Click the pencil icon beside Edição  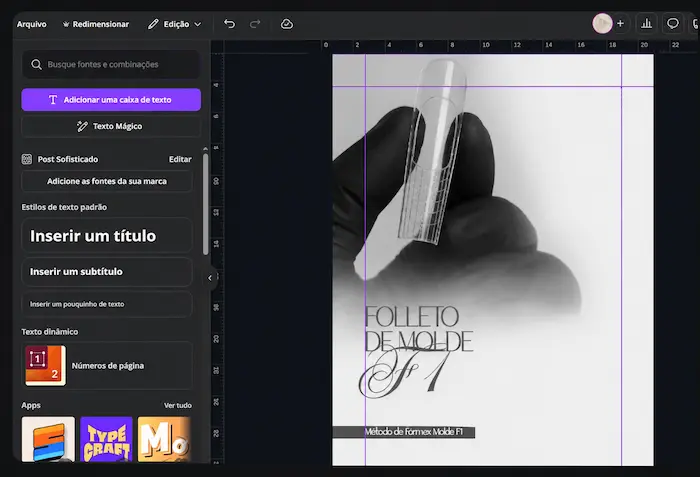coord(153,24)
